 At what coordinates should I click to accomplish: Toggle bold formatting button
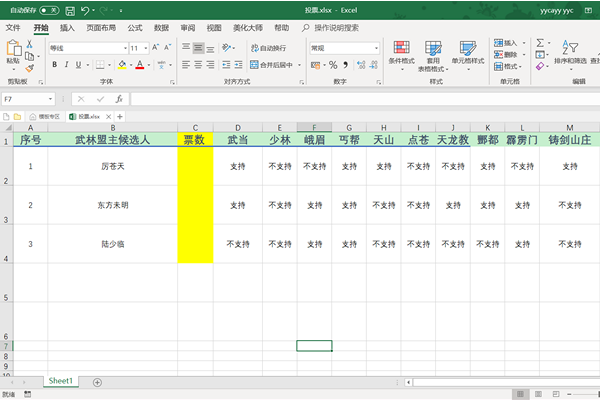pos(53,65)
